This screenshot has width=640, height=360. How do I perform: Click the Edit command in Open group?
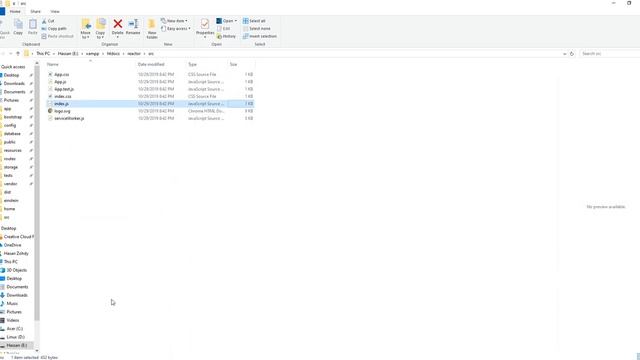[223, 29]
